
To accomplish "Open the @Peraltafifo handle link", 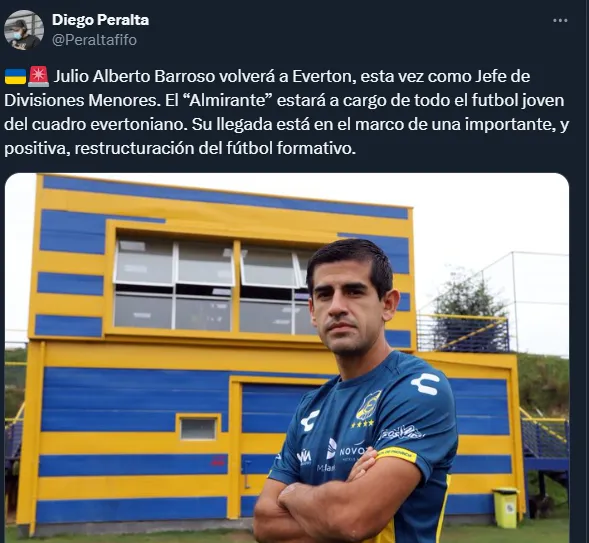I will (x=94, y=40).
